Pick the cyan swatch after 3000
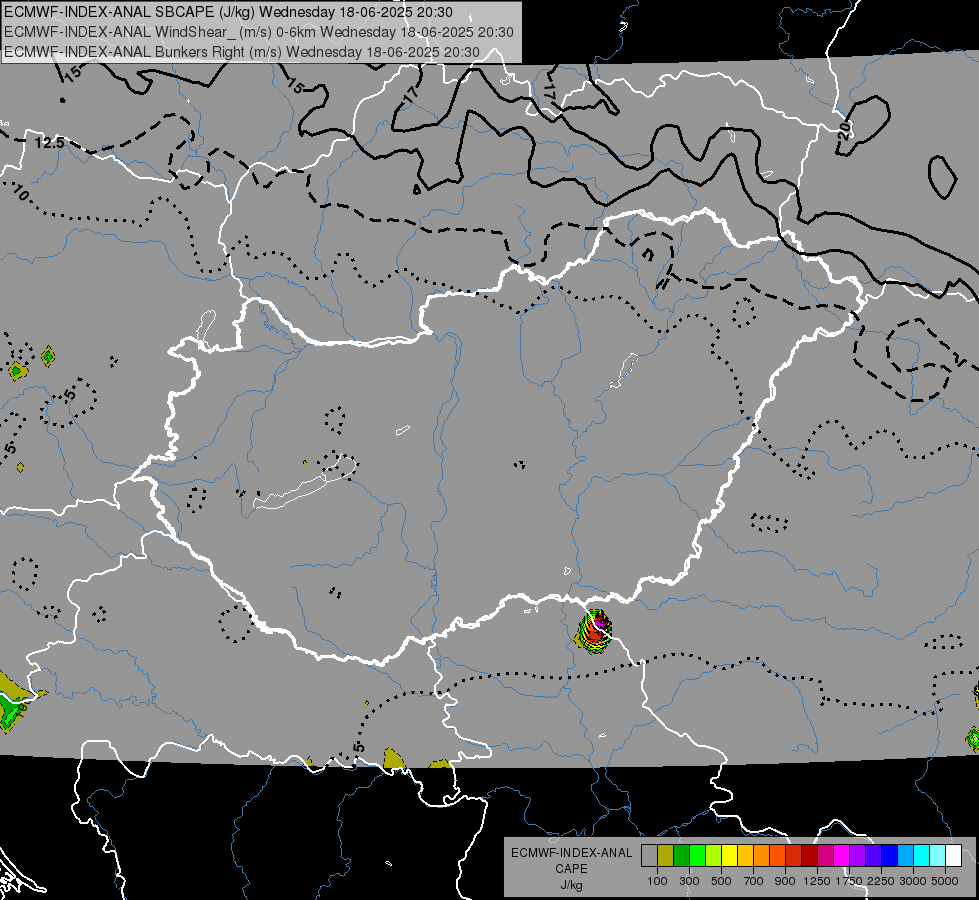The image size is (979, 900). click(x=921, y=856)
